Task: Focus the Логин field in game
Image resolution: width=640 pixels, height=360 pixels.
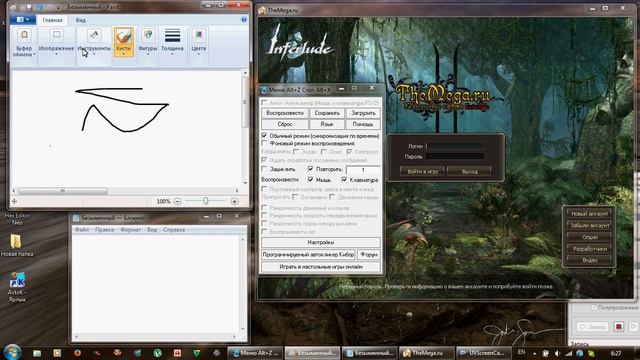Action: pos(455,146)
